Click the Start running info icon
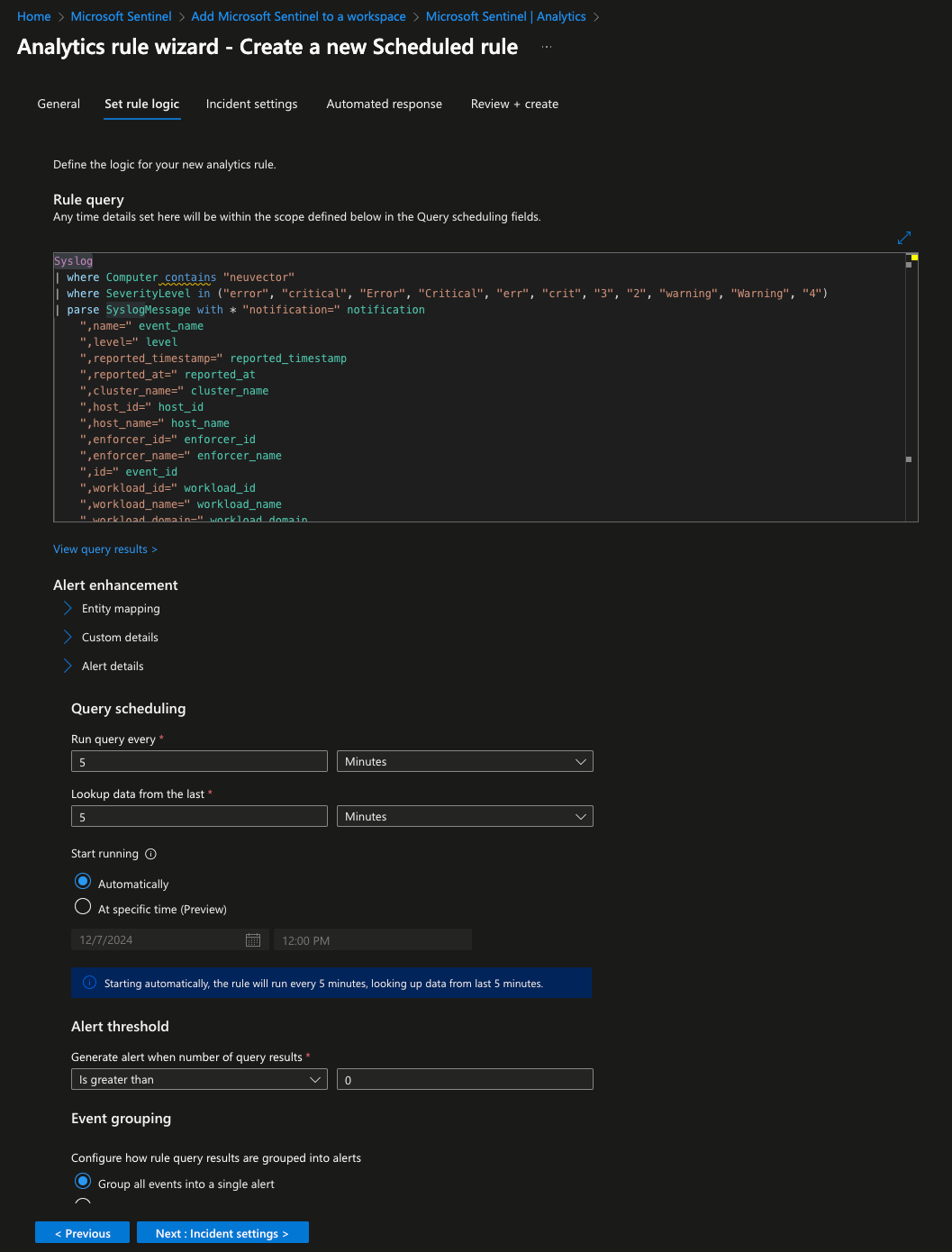This screenshot has width=952, height=1252. pos(150,854)
